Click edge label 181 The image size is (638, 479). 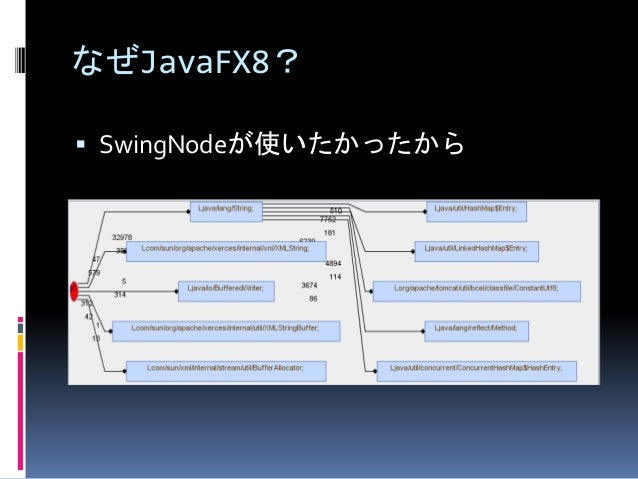point(330,233)
